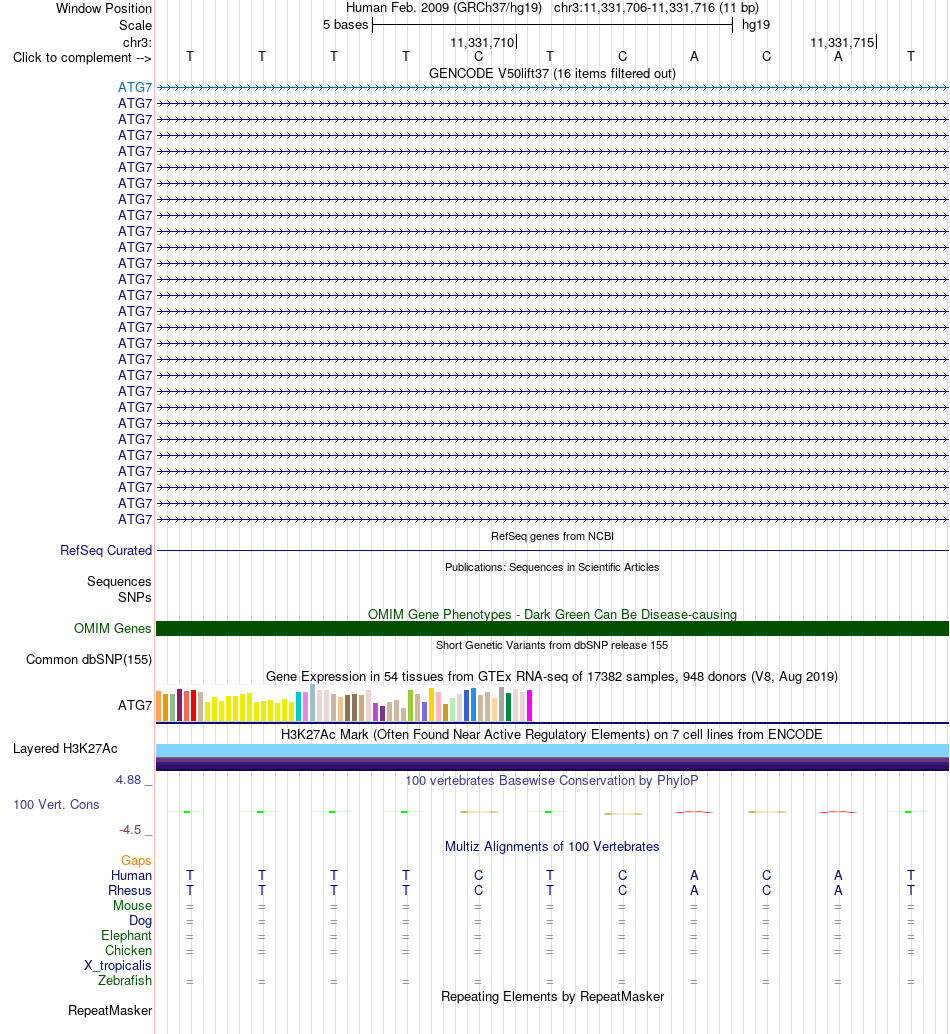Click the X_tropicalis alignment row label
950x1034 pixels.
coord(118,966)
